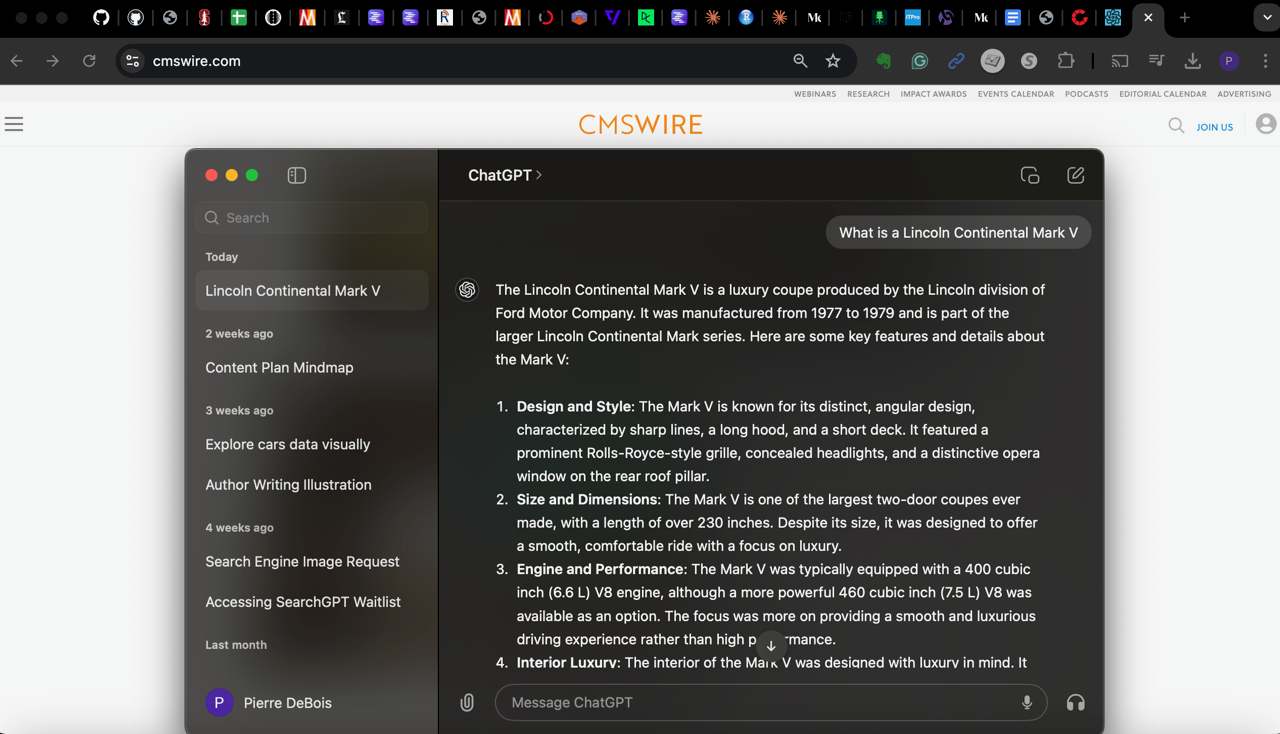Close the active CMSWire tab
Image resolution: width=1280 pixels, height=734 pixels.
pyautogui.click(x=1148, y=17)
